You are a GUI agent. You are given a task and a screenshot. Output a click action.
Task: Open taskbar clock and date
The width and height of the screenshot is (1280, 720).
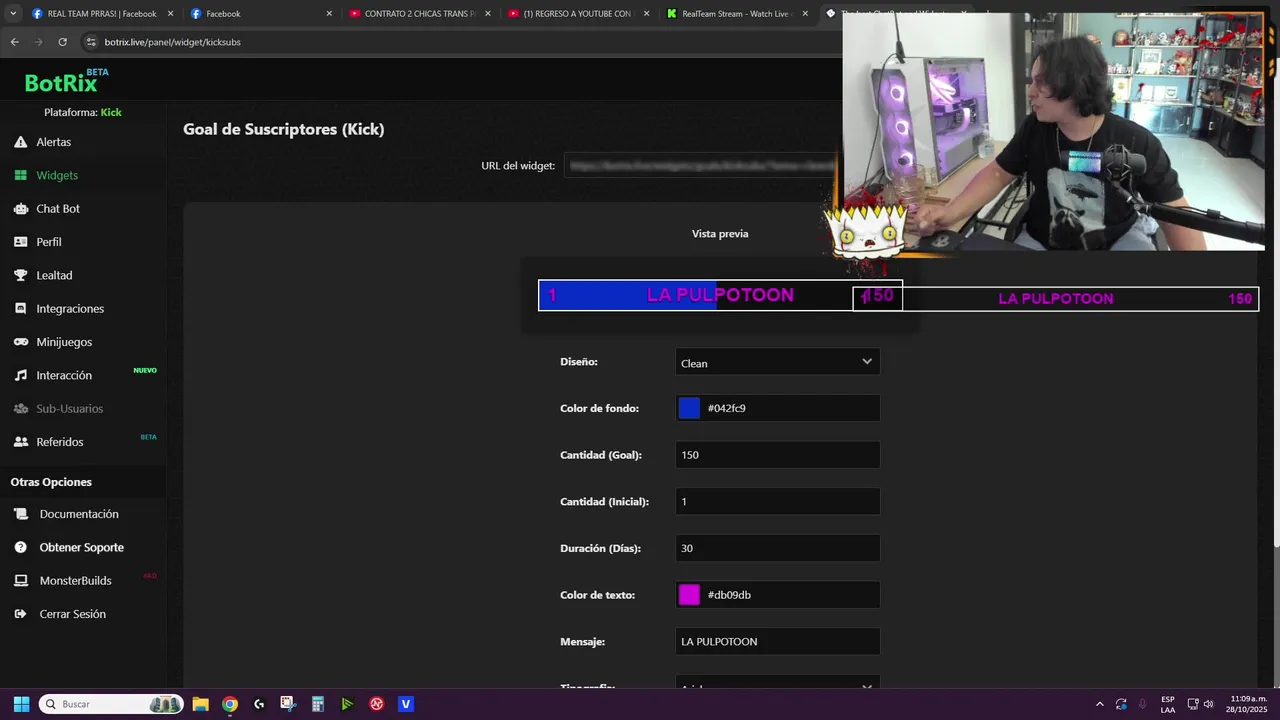coord(1248,704)
